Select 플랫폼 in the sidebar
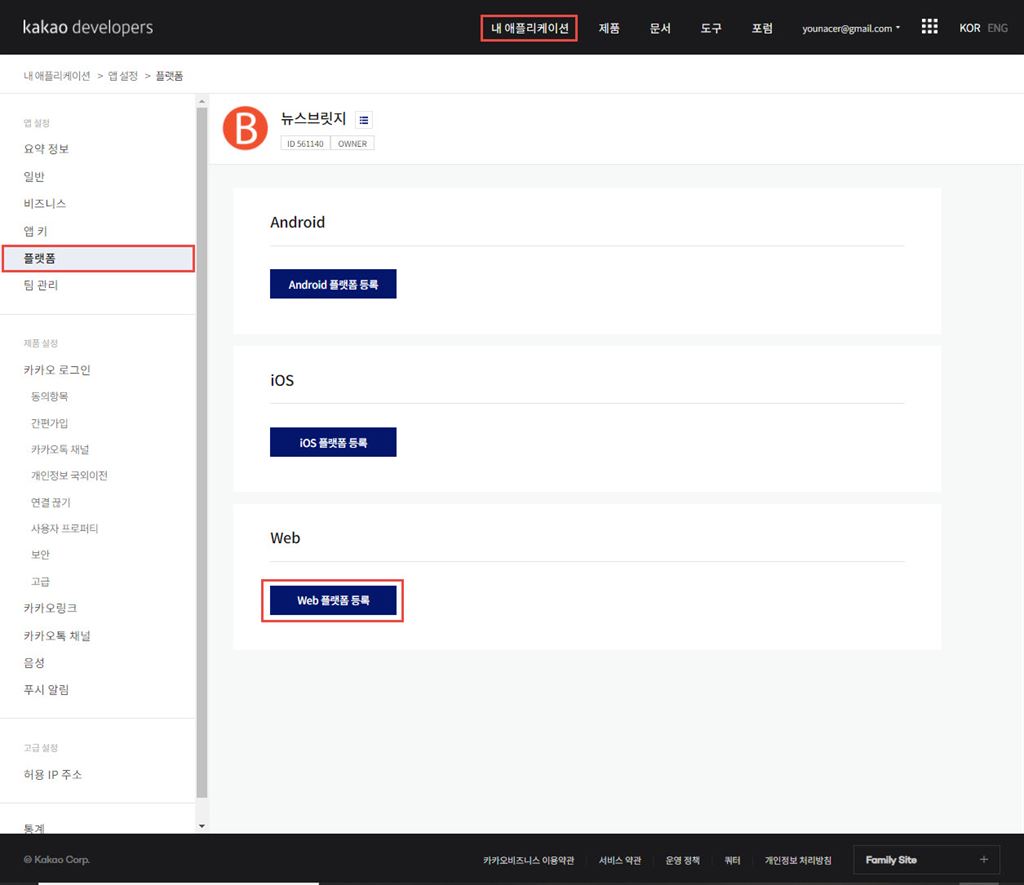Image resolution: width=1024 pixels, height=885 pixels. [x=98, y=258]
